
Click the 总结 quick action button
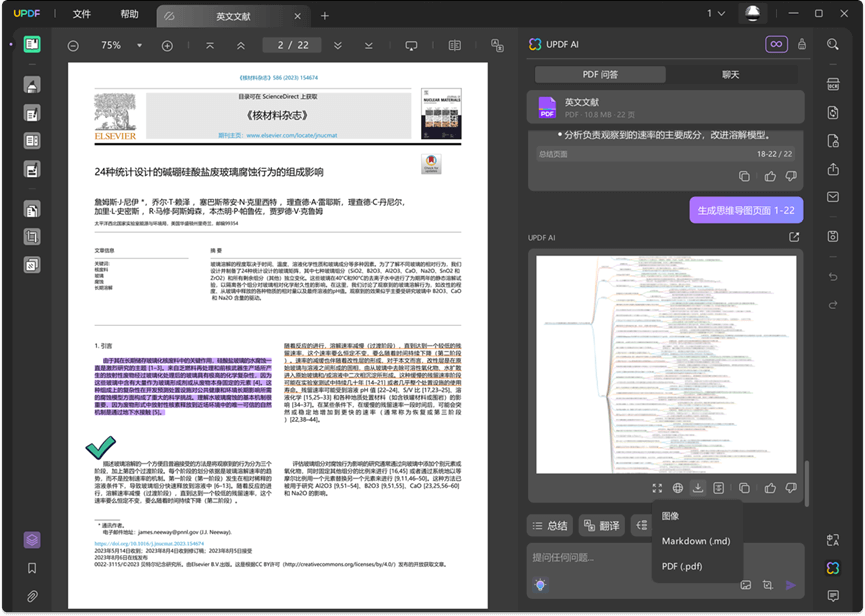point(549,526)
